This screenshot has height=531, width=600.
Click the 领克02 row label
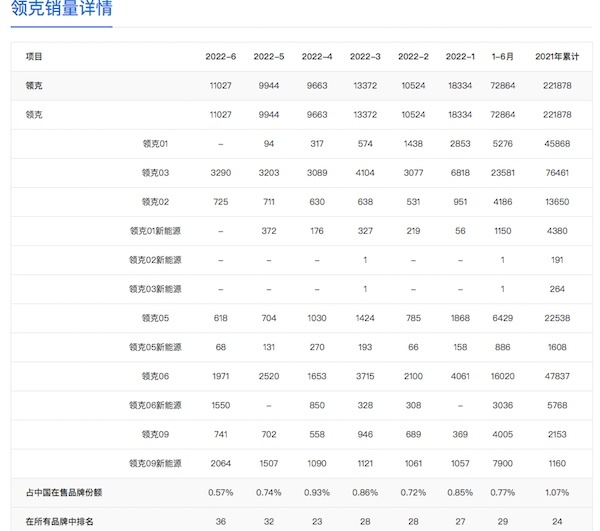[x=155, y=202]
